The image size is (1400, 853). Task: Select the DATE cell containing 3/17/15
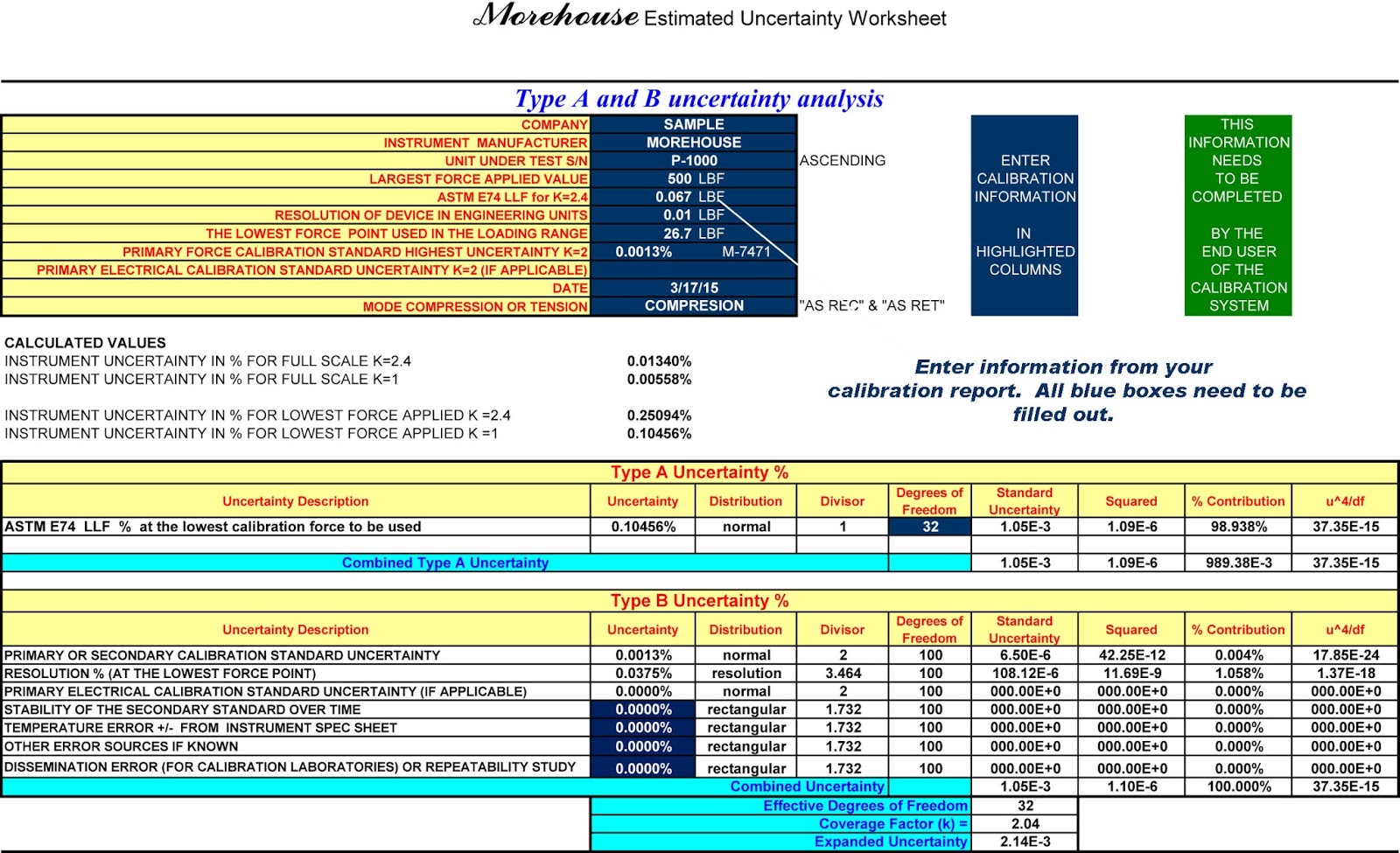pyautogui.click(x=693, y=288)
